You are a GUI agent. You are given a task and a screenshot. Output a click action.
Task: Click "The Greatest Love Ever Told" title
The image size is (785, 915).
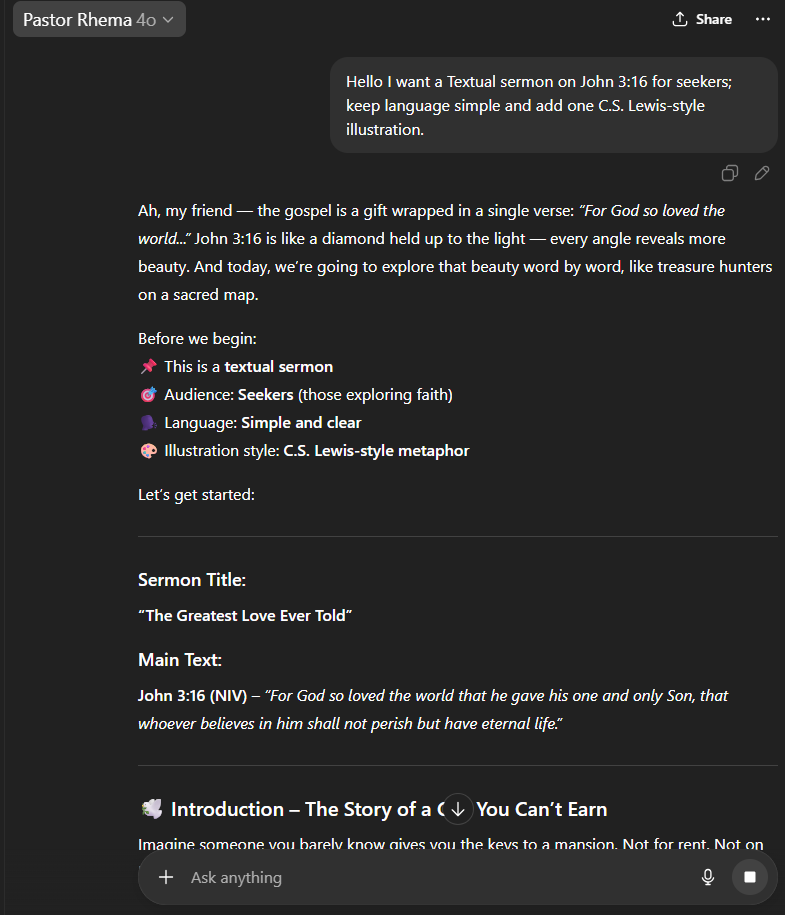[x=245, y=616]
